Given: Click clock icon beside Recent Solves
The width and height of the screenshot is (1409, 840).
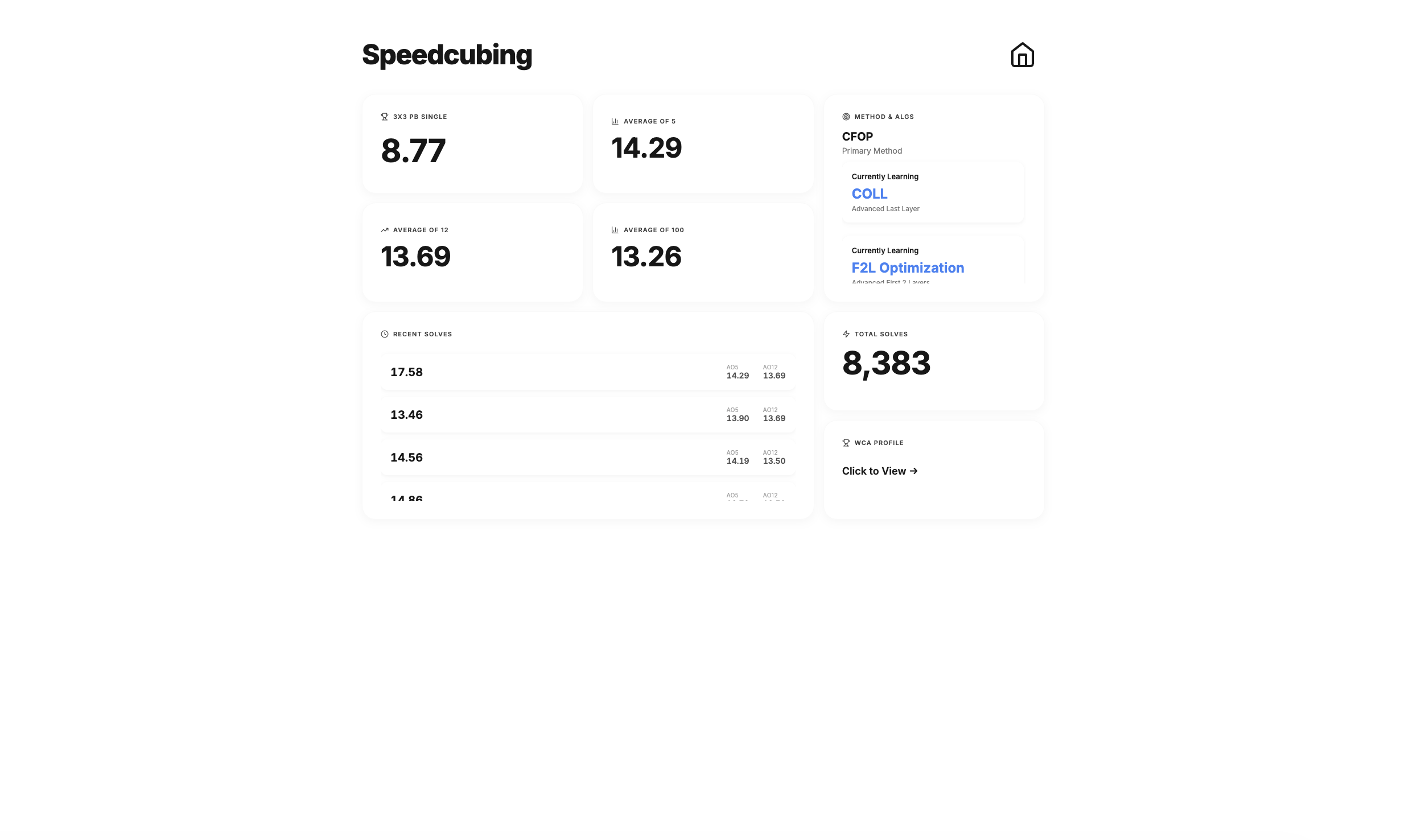Looking at the screenshot, I should click(x=385, y=334).
